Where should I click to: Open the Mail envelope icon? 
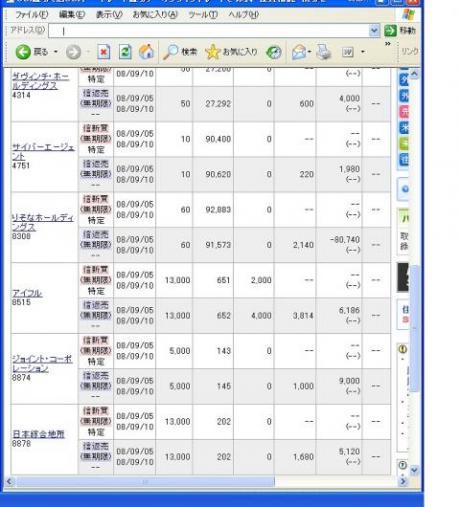299,52
